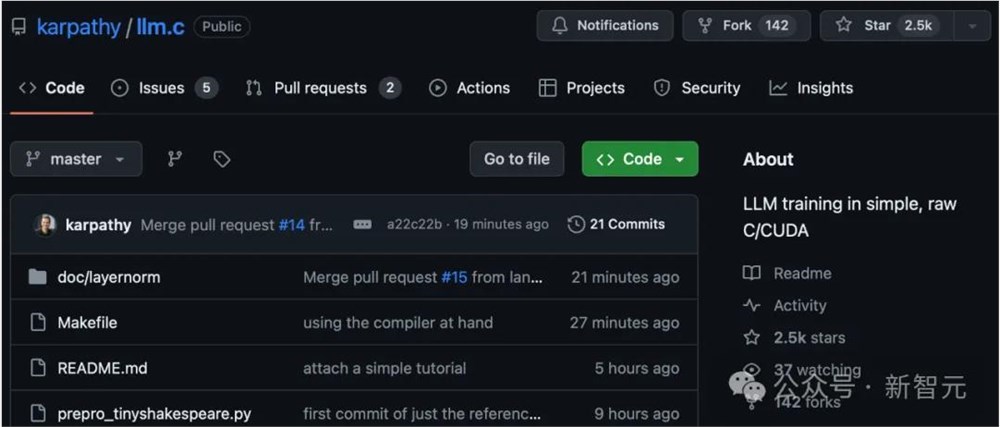Switch to the Issues tab
The height and width of the screenshot is (427, 1000).
point(163,88)
